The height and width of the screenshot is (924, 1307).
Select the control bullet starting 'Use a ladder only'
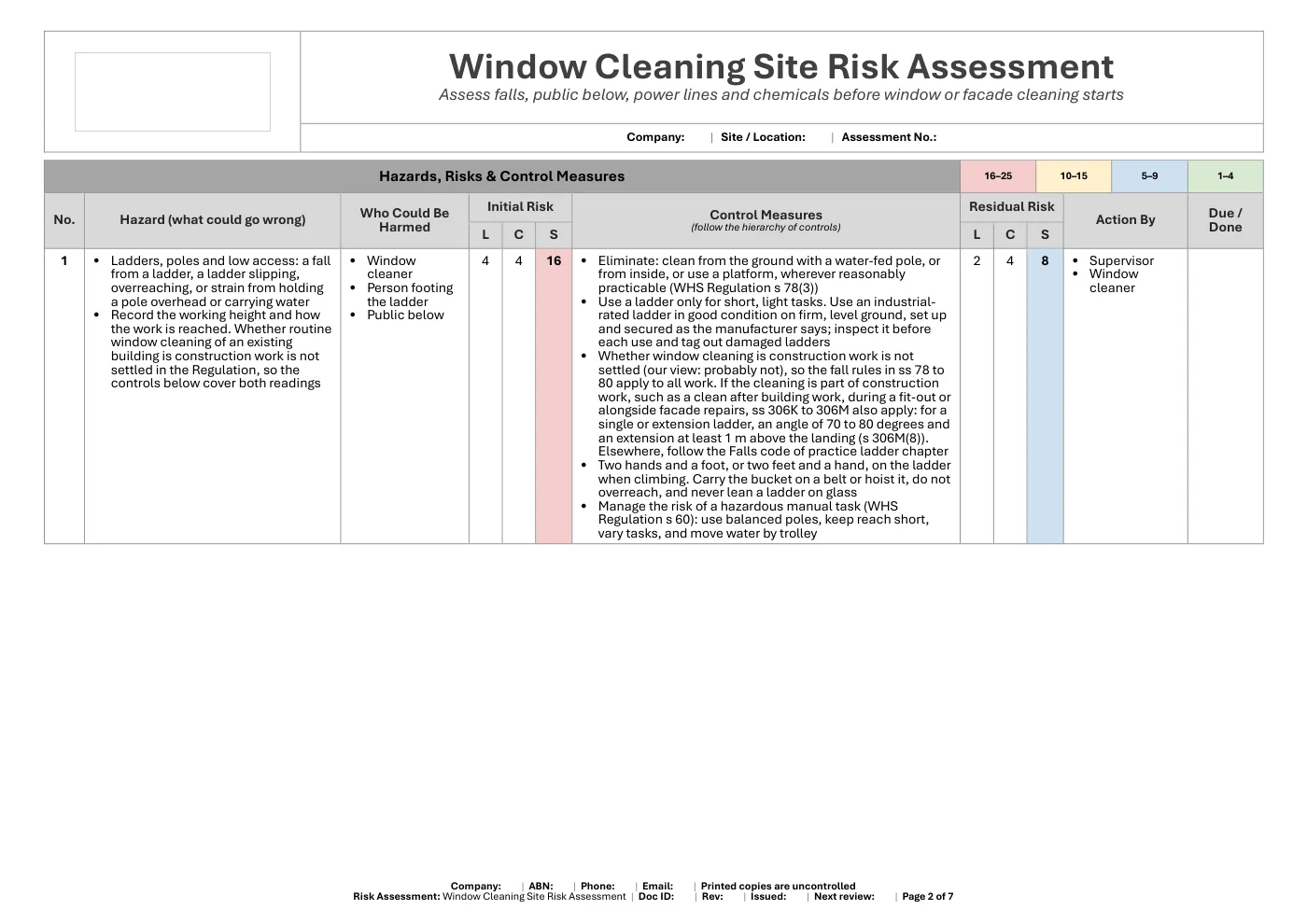tap(772, 322)
